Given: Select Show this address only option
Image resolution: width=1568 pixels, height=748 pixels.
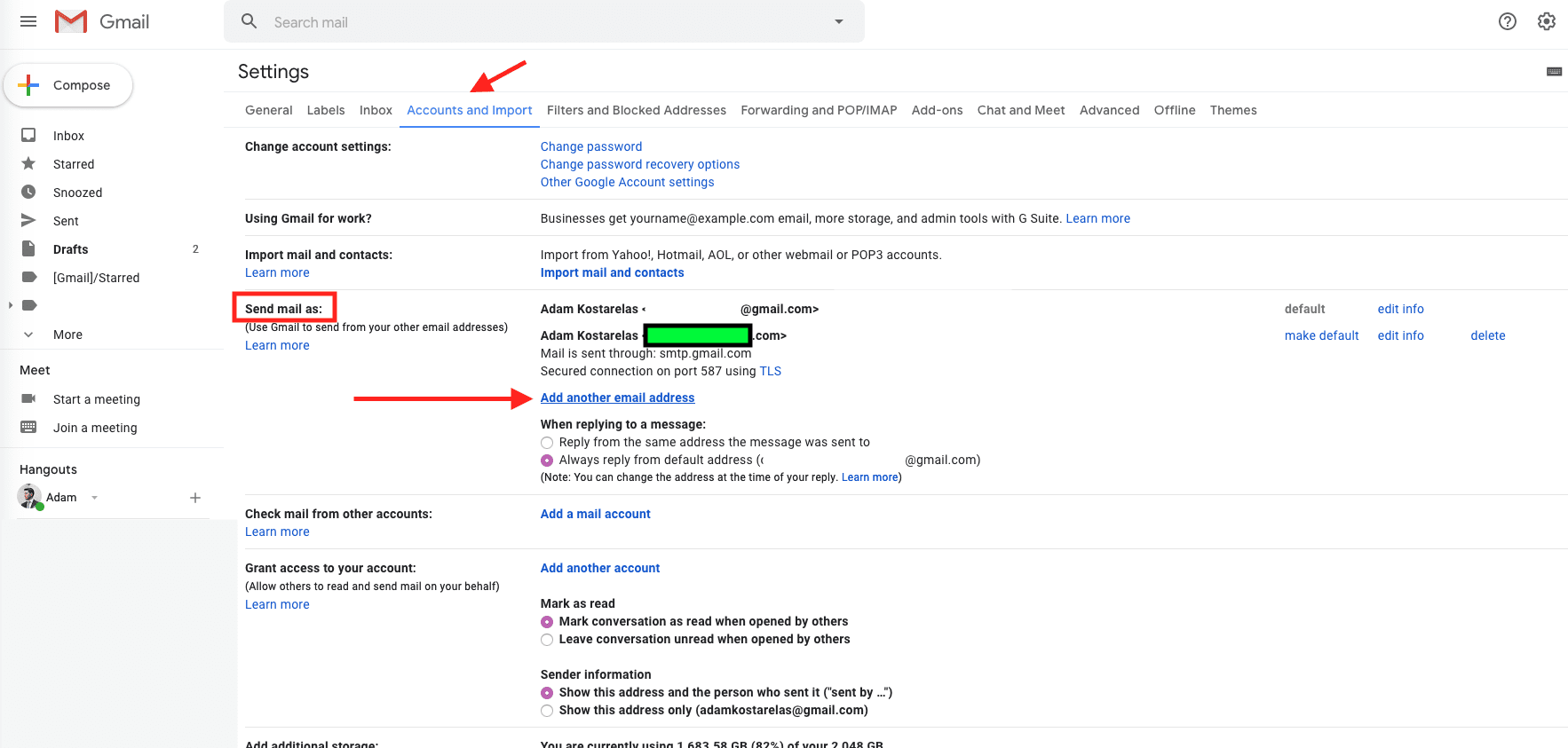Looking at the screenshot, I should coord(547,711).
